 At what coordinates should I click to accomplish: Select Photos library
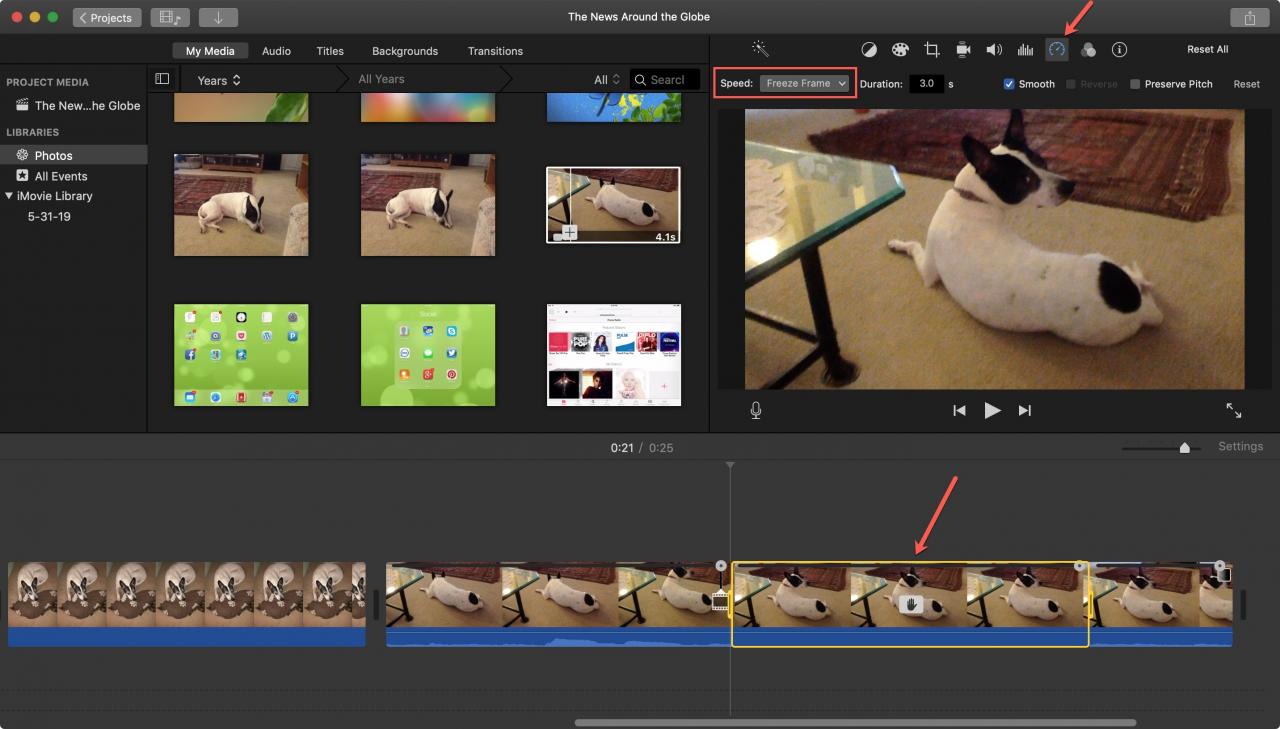[74, 155]
